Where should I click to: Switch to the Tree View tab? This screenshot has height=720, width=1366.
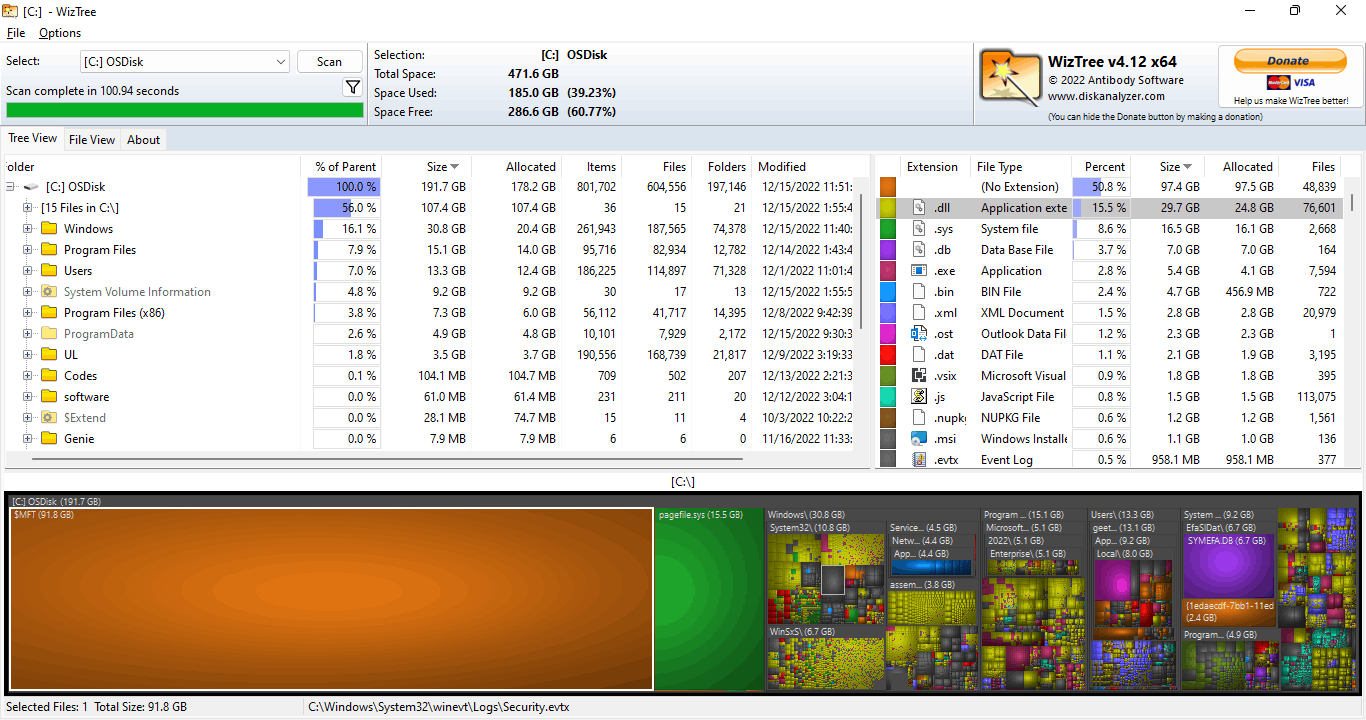tap(33, 139)
